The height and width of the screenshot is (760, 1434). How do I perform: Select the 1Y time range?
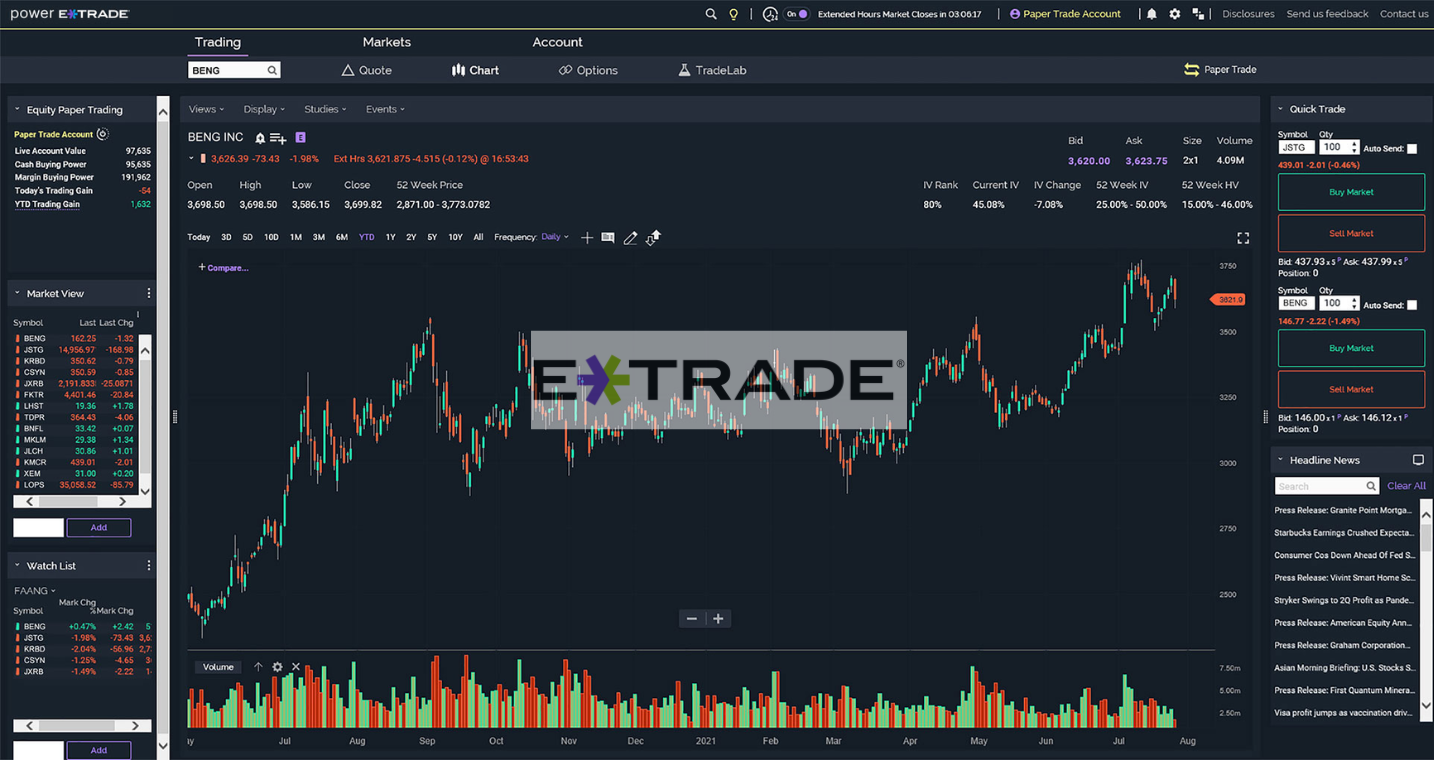coord(391,237)
